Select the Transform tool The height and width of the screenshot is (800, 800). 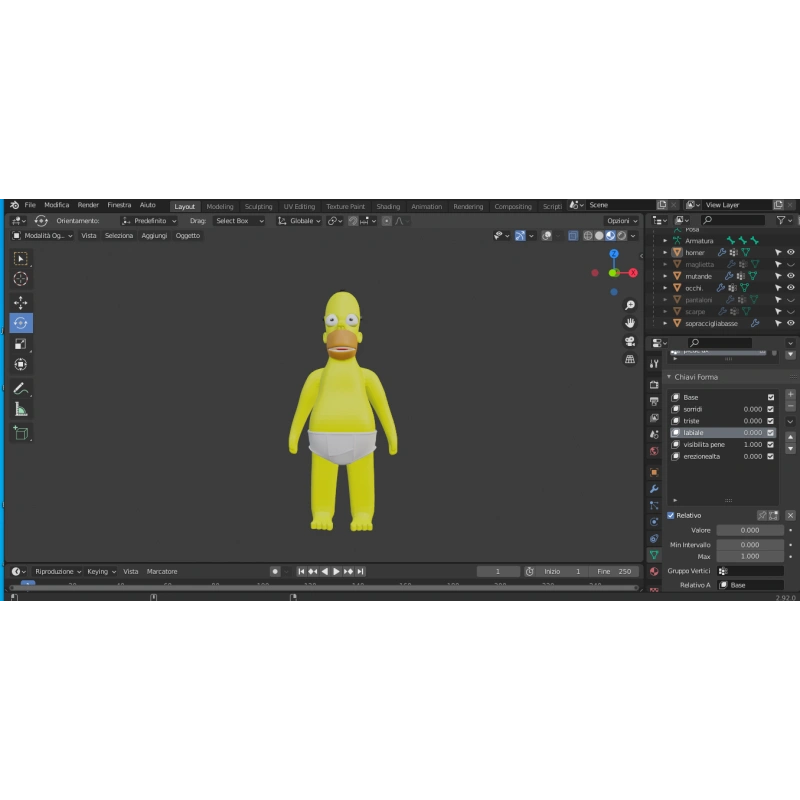point(20,364)
